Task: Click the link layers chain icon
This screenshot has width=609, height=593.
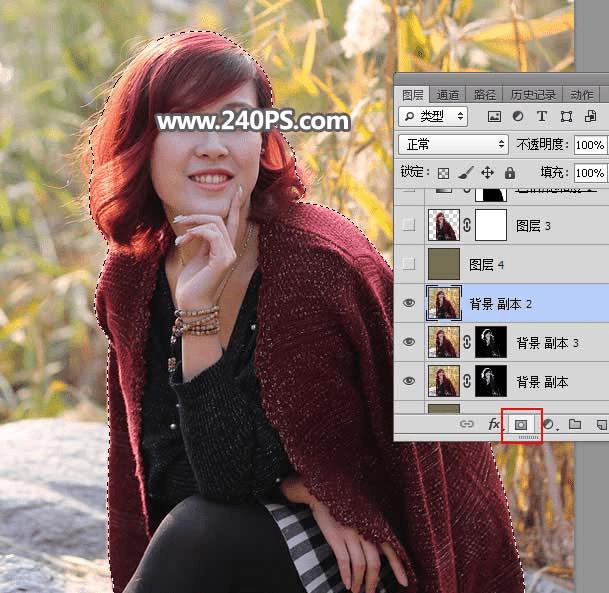Action: pyautogui.click(x=466, y=424)
